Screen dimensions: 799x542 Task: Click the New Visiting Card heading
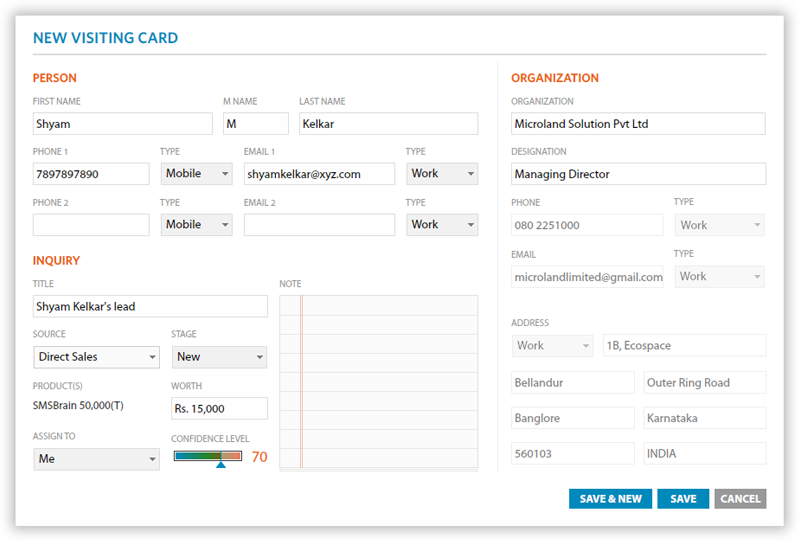pyautogui.click(x=105, y=38)
